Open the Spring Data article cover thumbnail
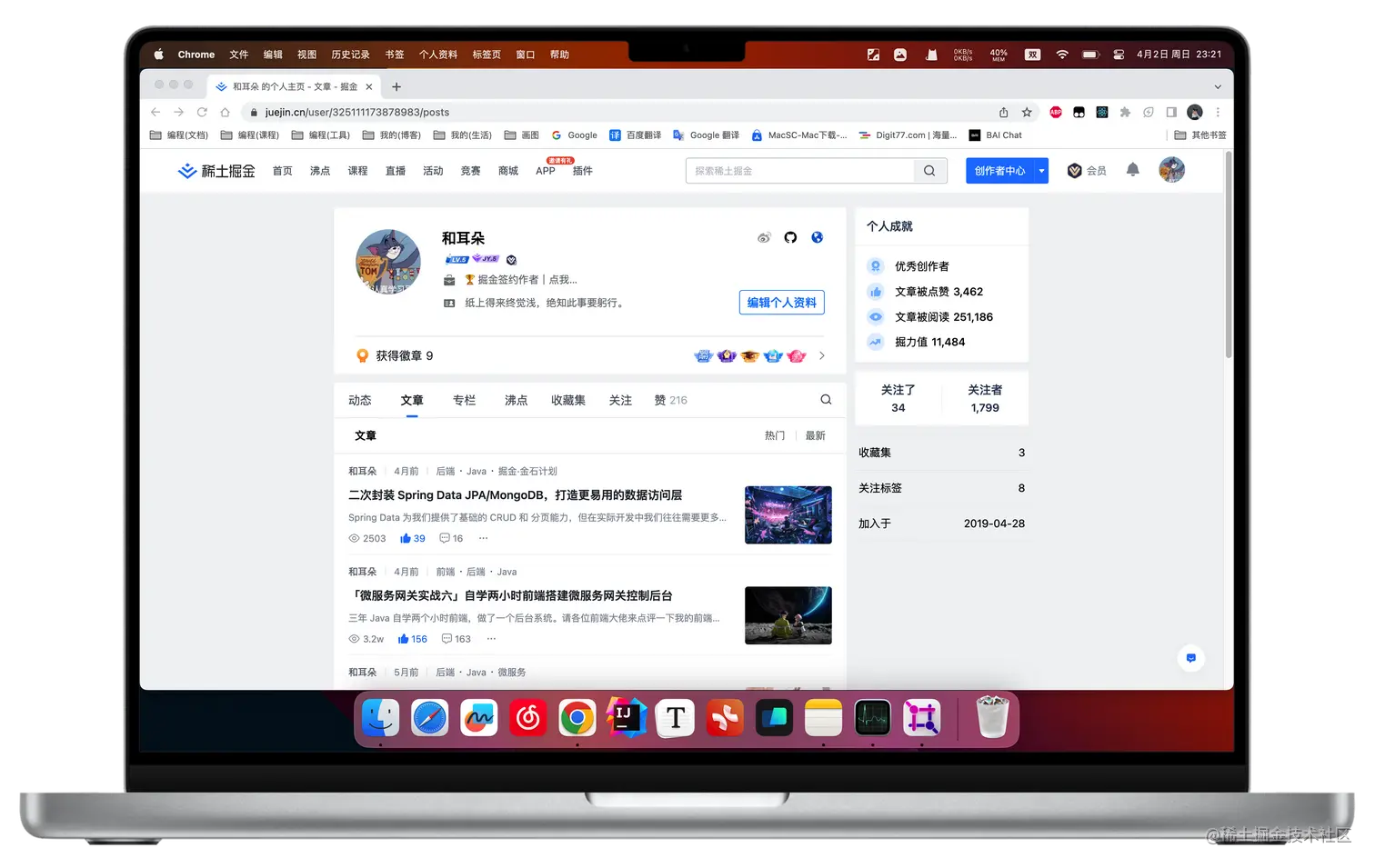This screenshot has height=868, width=1375. coord(788,515)
